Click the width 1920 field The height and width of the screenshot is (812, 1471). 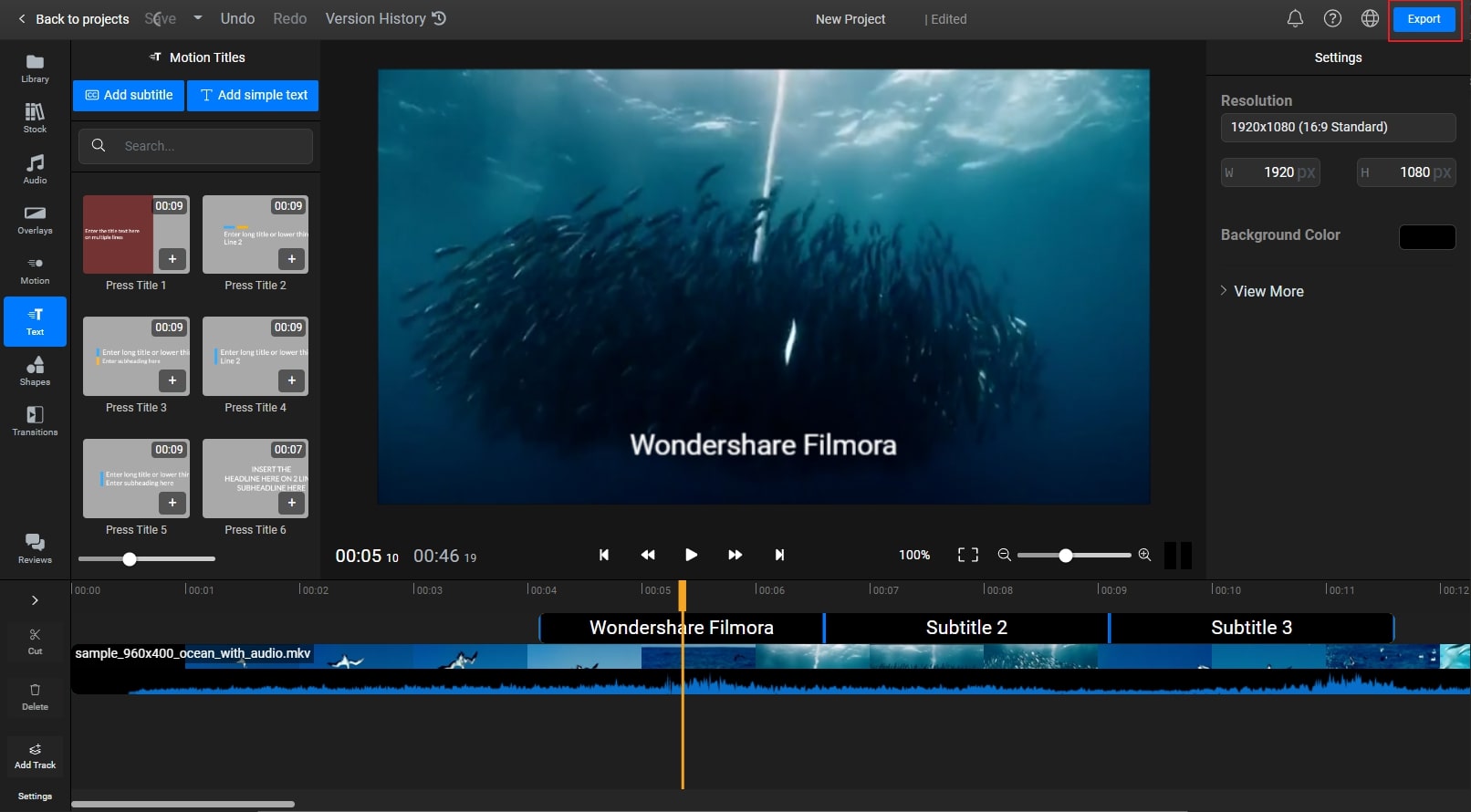(1270, 172)
